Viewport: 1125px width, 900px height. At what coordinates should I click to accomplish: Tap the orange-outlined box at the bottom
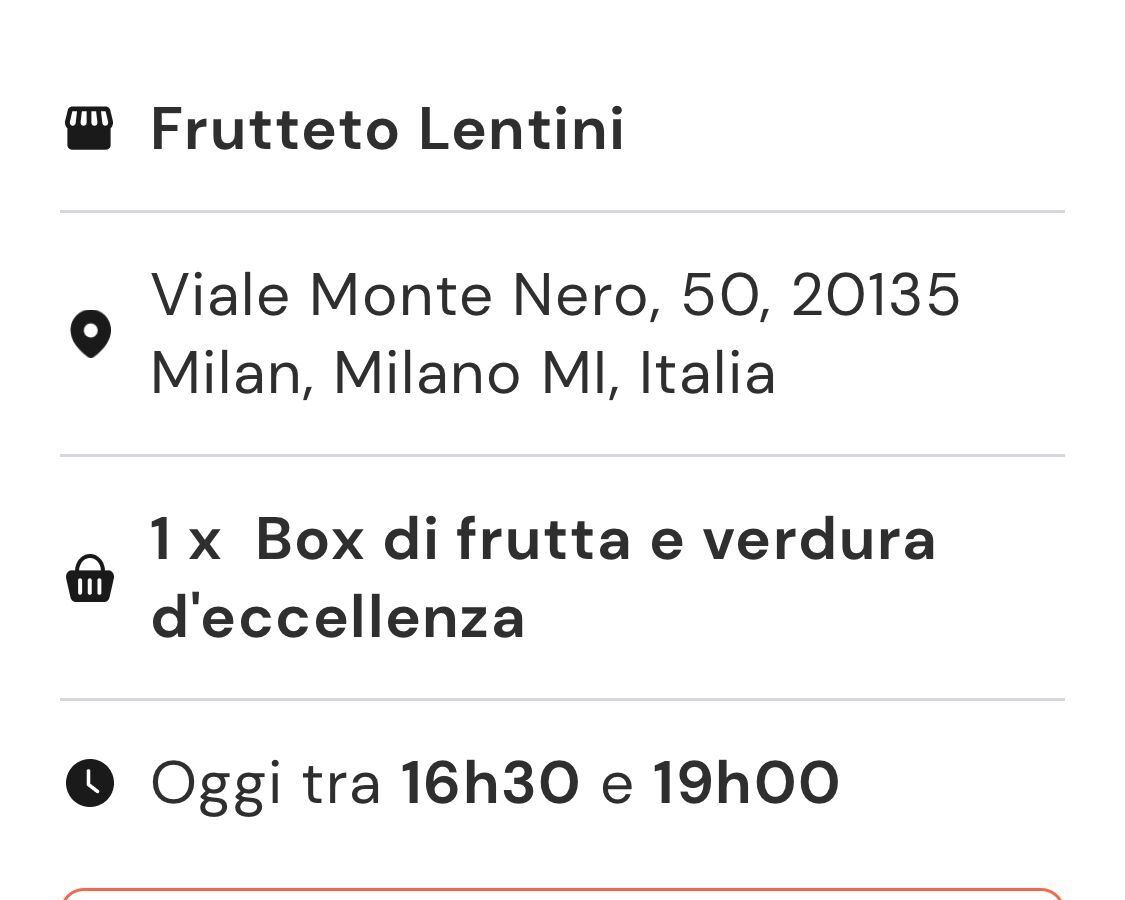(562, 894)
